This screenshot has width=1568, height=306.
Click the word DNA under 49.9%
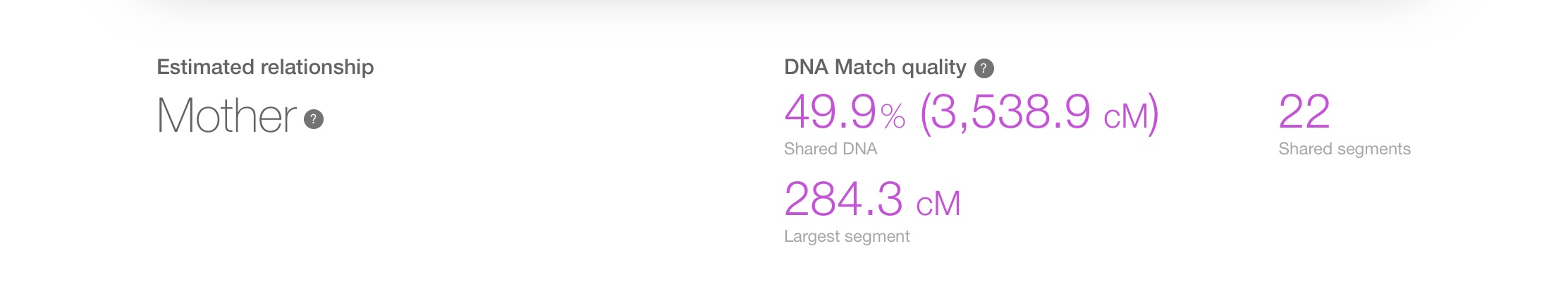pos(859,149)
